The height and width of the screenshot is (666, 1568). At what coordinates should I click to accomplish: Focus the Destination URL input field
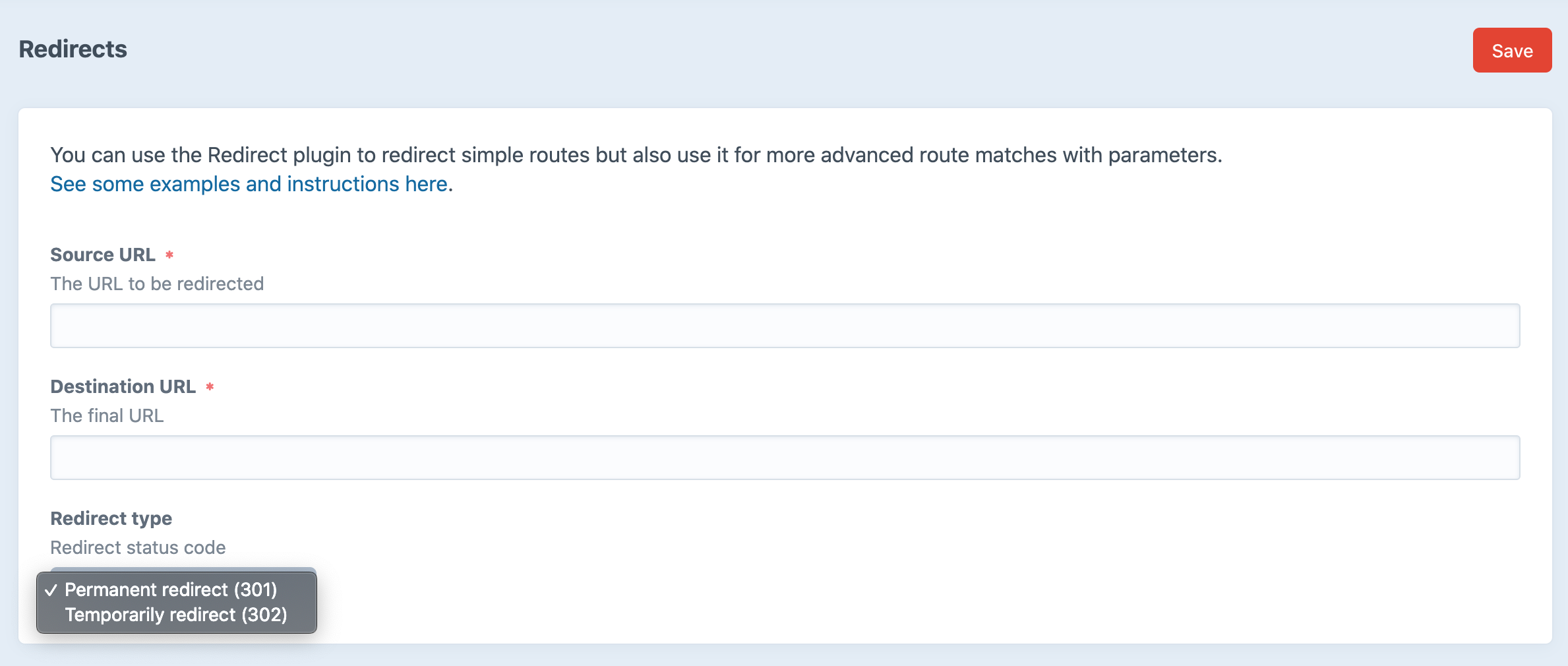[785, 458]
